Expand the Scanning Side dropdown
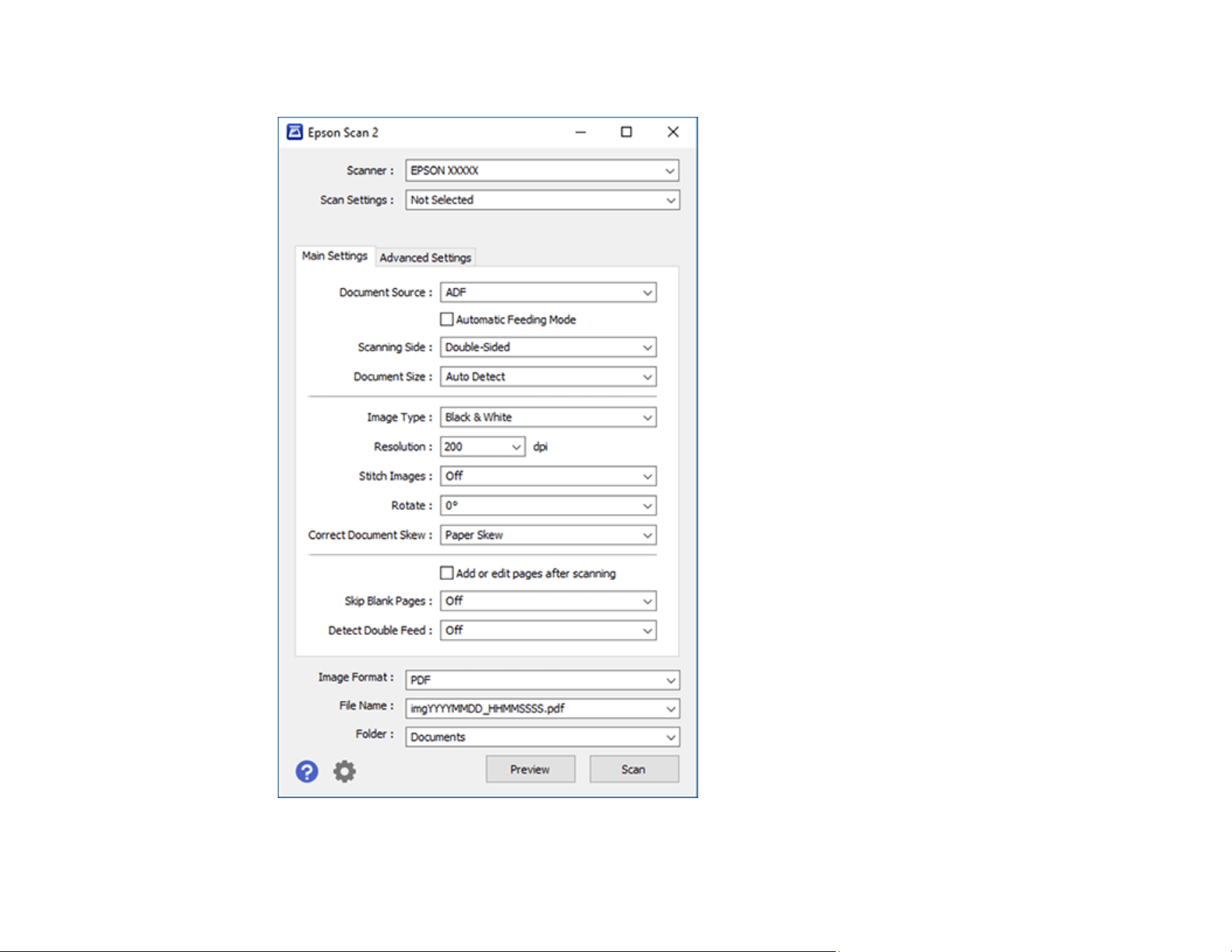Viewport: 1232px width, 952px height. (548, 347)
